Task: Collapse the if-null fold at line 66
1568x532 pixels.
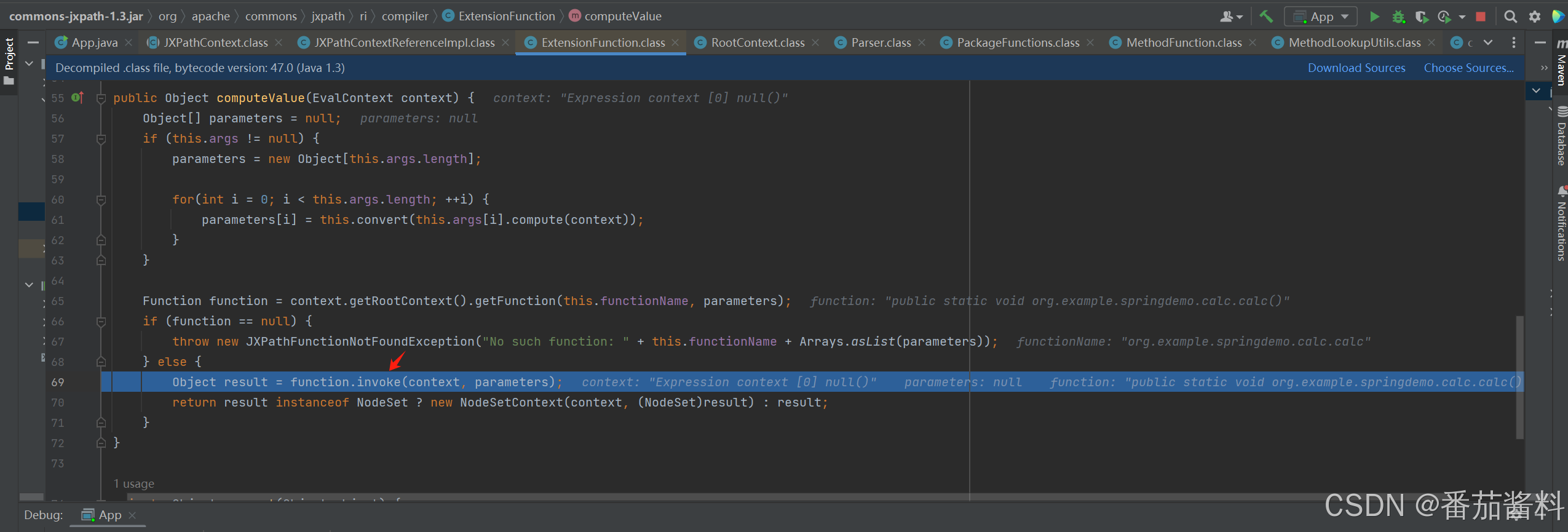Action: pos(101,321)
